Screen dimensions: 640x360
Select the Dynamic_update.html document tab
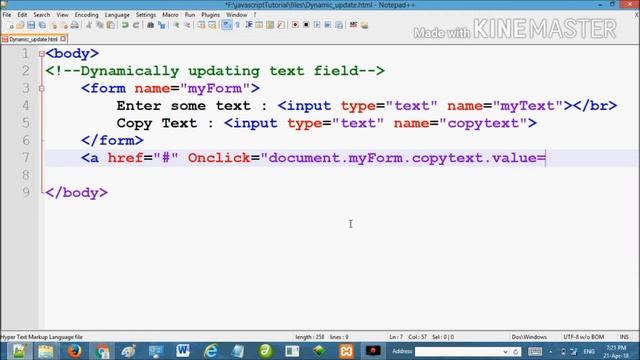click(x=33, y=39)
